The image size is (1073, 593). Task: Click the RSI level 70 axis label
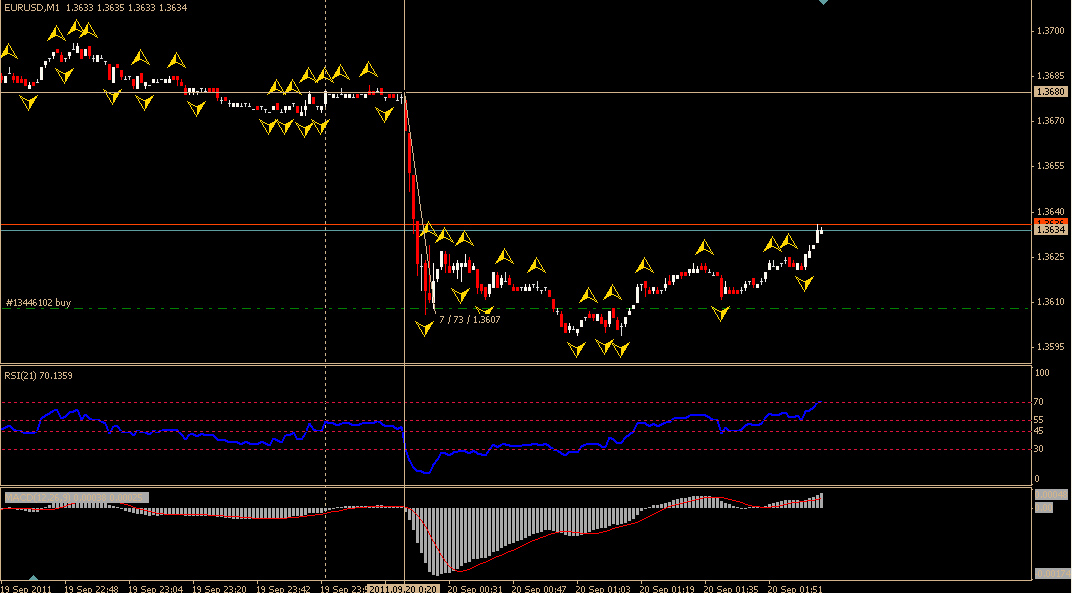point(1041,402)
